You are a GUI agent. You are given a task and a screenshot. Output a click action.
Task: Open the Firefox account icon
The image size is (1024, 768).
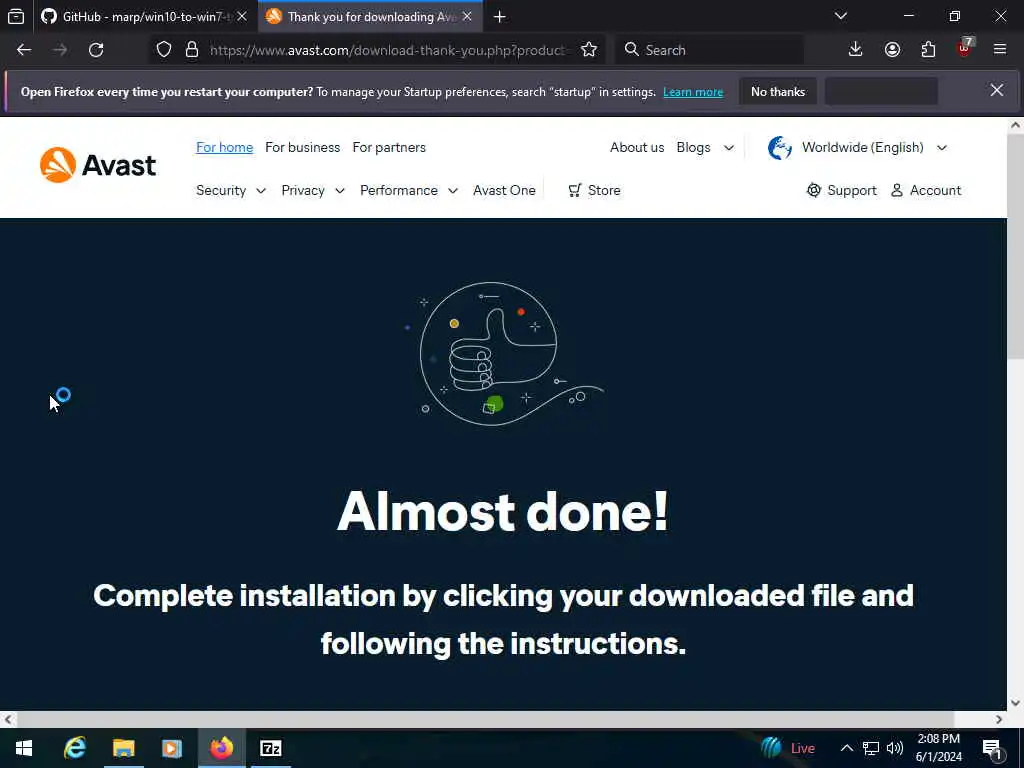892,50
